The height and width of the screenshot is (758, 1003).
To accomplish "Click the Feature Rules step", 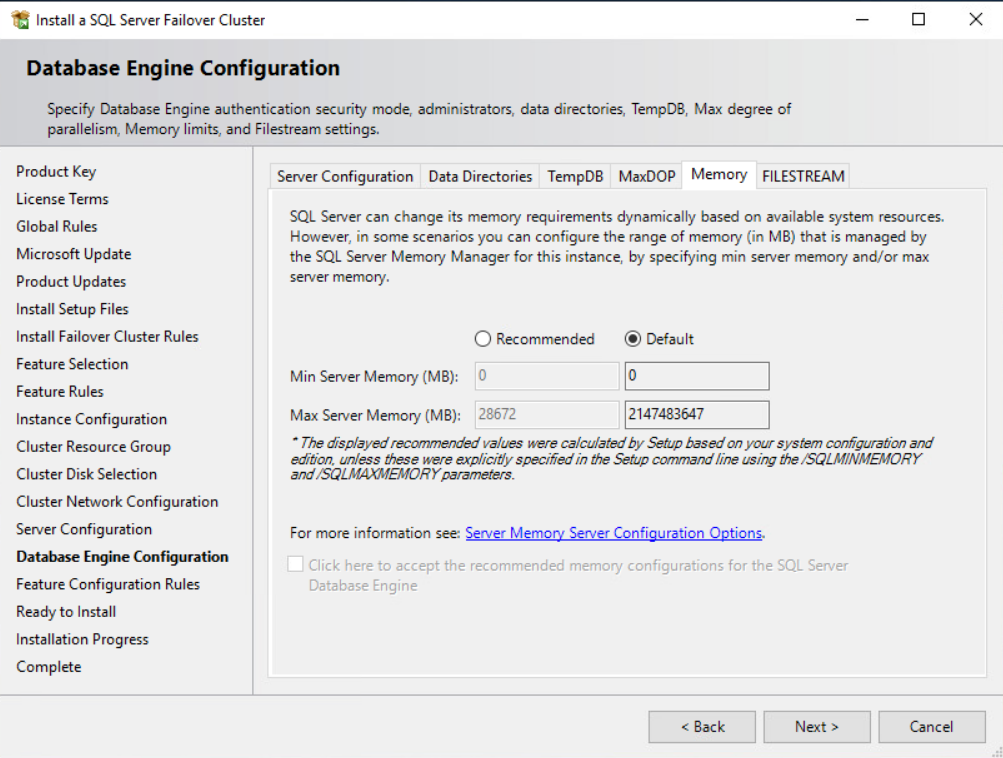I will pyautogui.click(x=59, y=391).
